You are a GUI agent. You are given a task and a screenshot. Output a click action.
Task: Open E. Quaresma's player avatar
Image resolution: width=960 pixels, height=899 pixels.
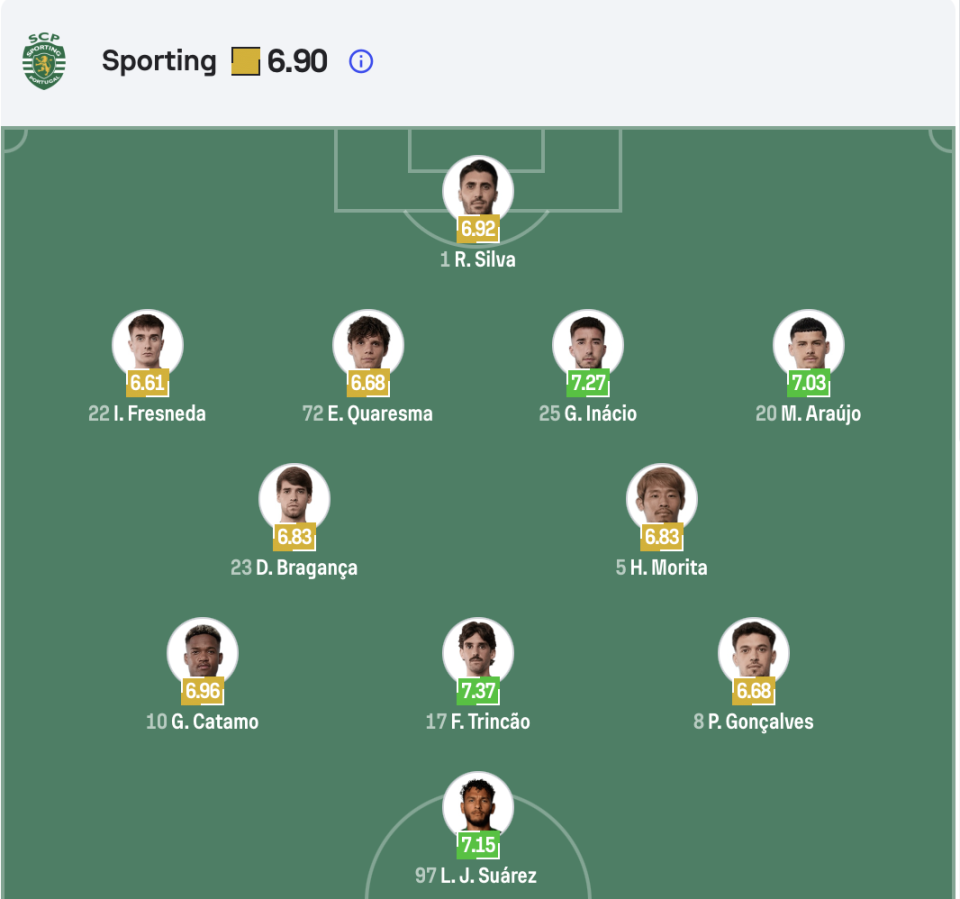click(368, 344)
